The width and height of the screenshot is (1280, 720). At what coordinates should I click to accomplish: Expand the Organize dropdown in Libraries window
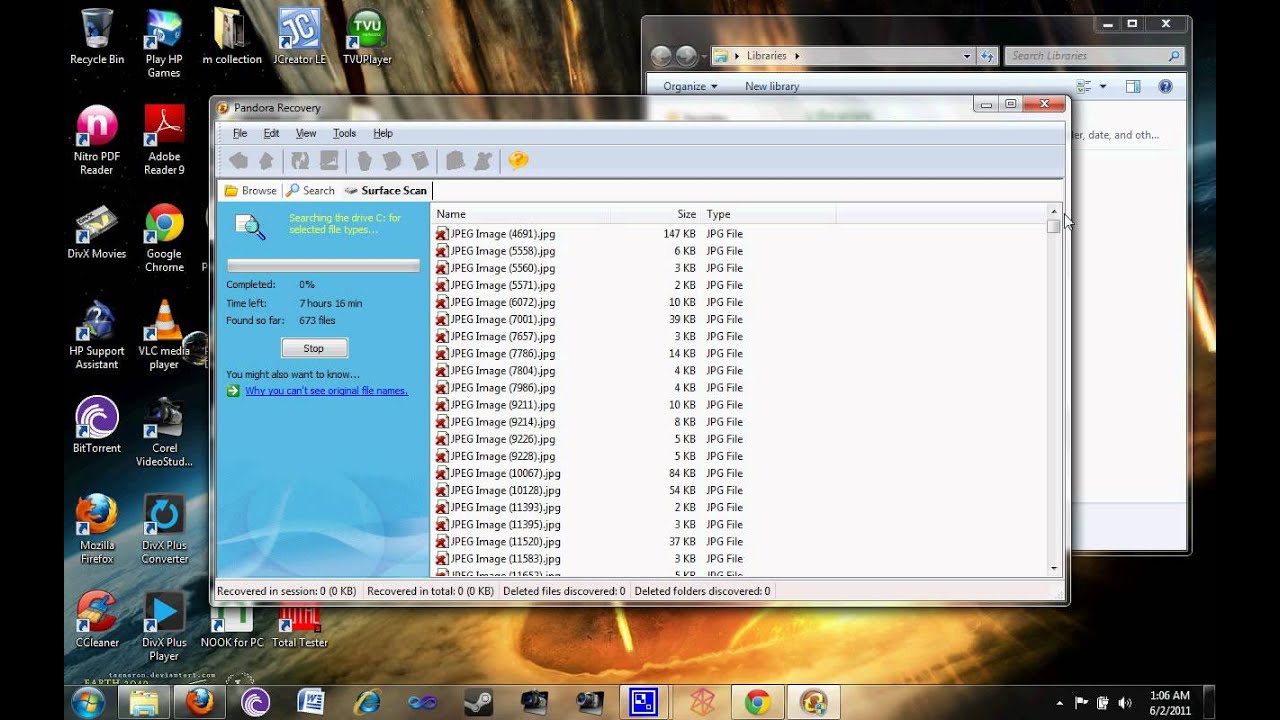coord(690,87)
